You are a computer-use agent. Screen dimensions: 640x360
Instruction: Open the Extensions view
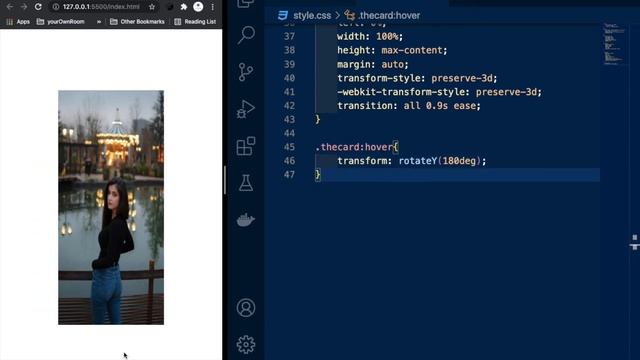coord(246,146)
